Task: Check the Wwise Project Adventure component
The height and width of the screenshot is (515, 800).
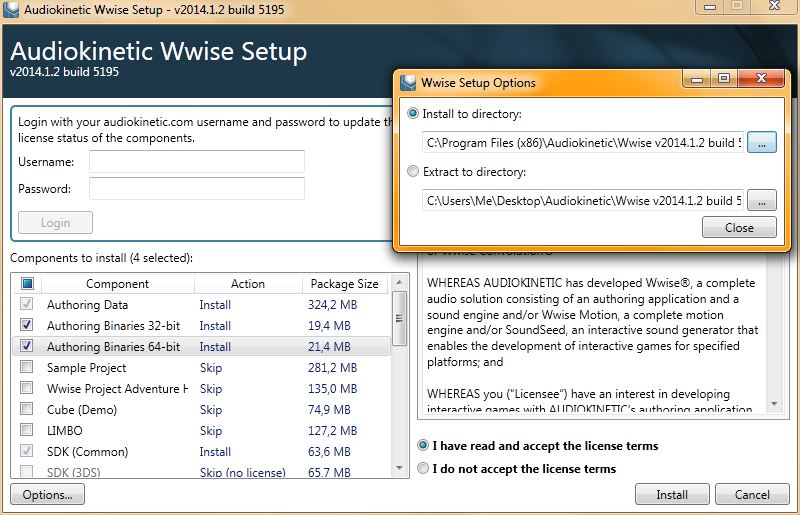Action: [27, 388]
